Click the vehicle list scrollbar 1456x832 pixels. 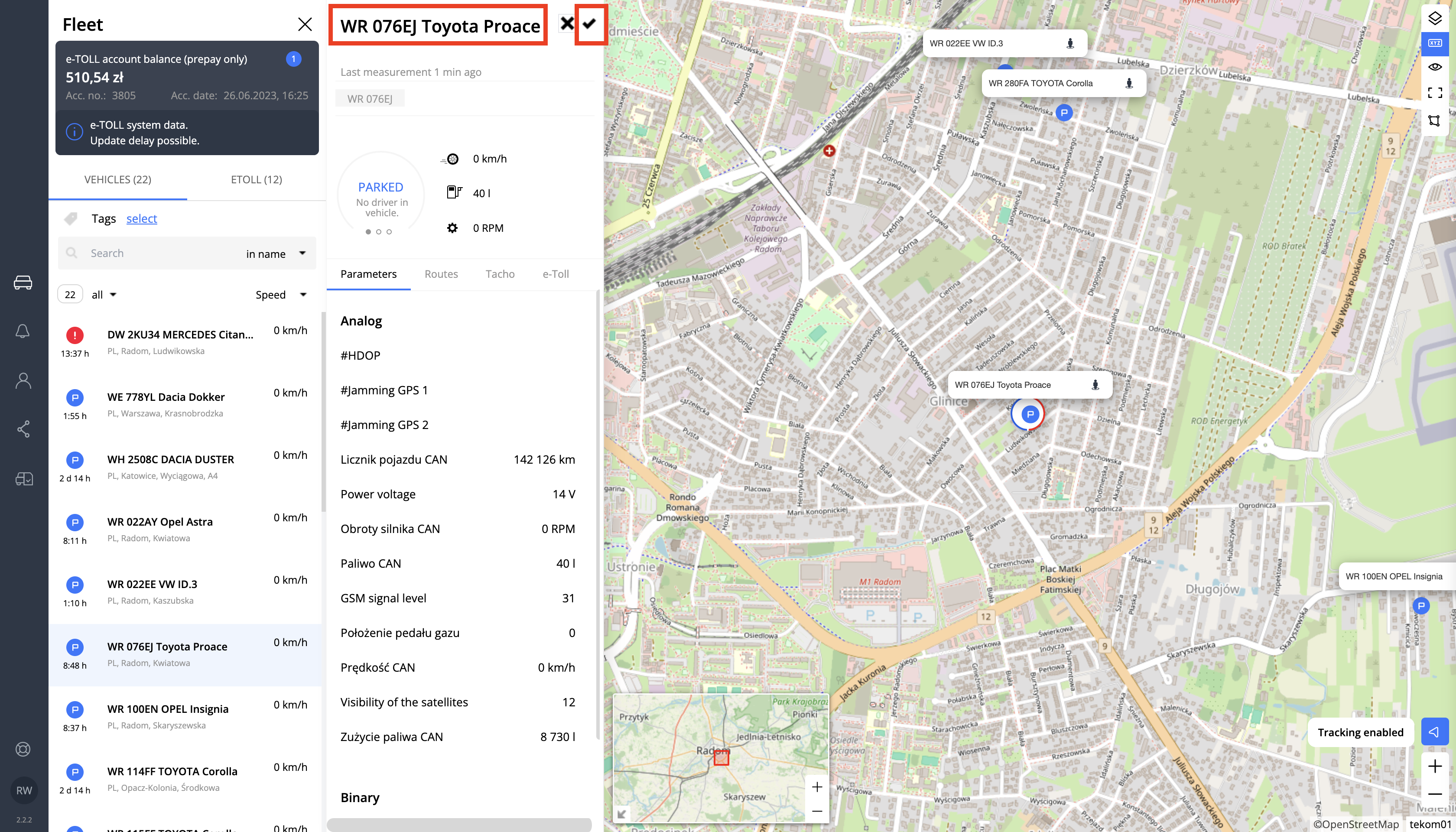tap(323, 411)
